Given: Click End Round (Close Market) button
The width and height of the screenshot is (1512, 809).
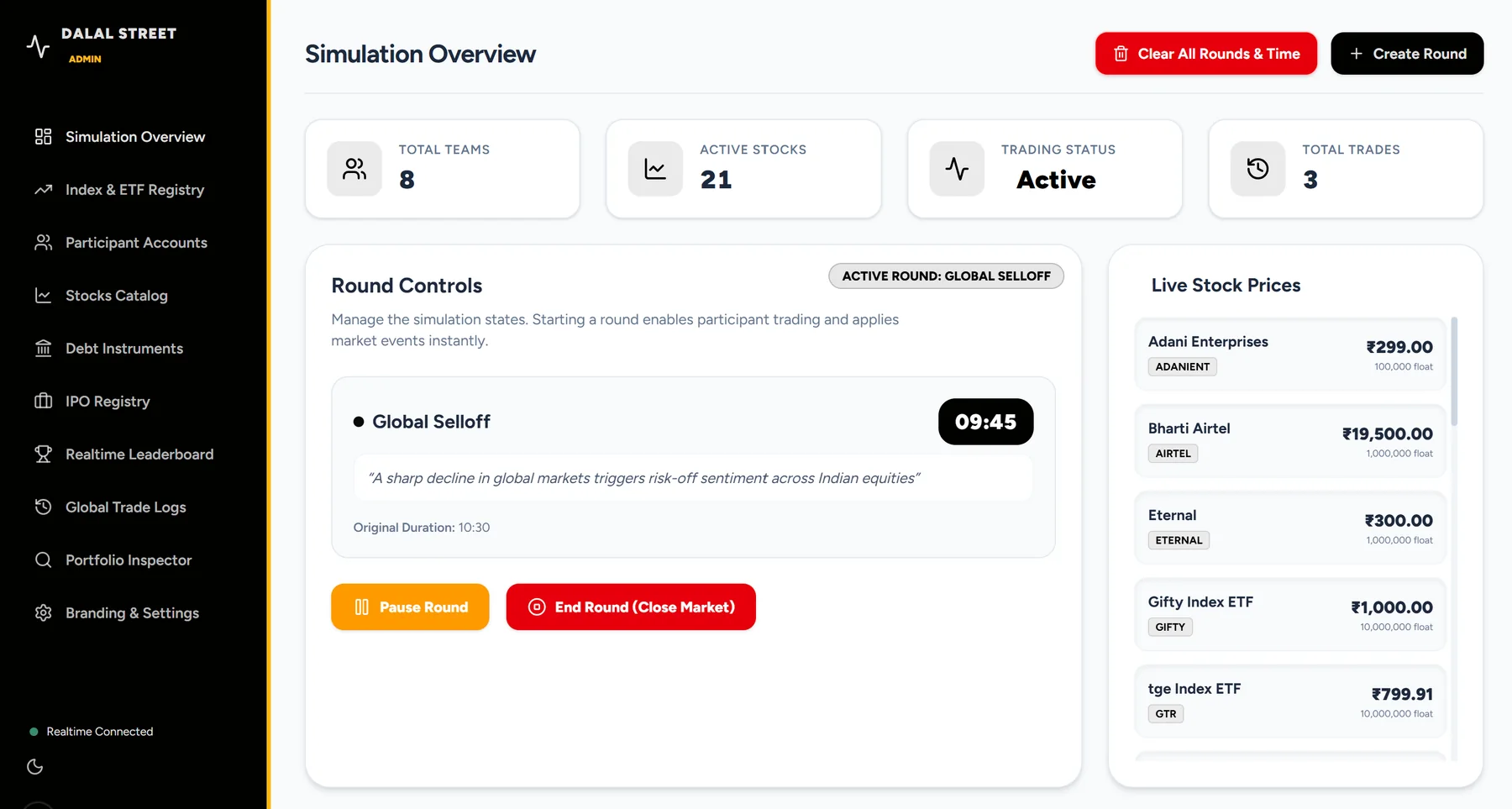Looking at the screenshot, I should tap(631, 607).
